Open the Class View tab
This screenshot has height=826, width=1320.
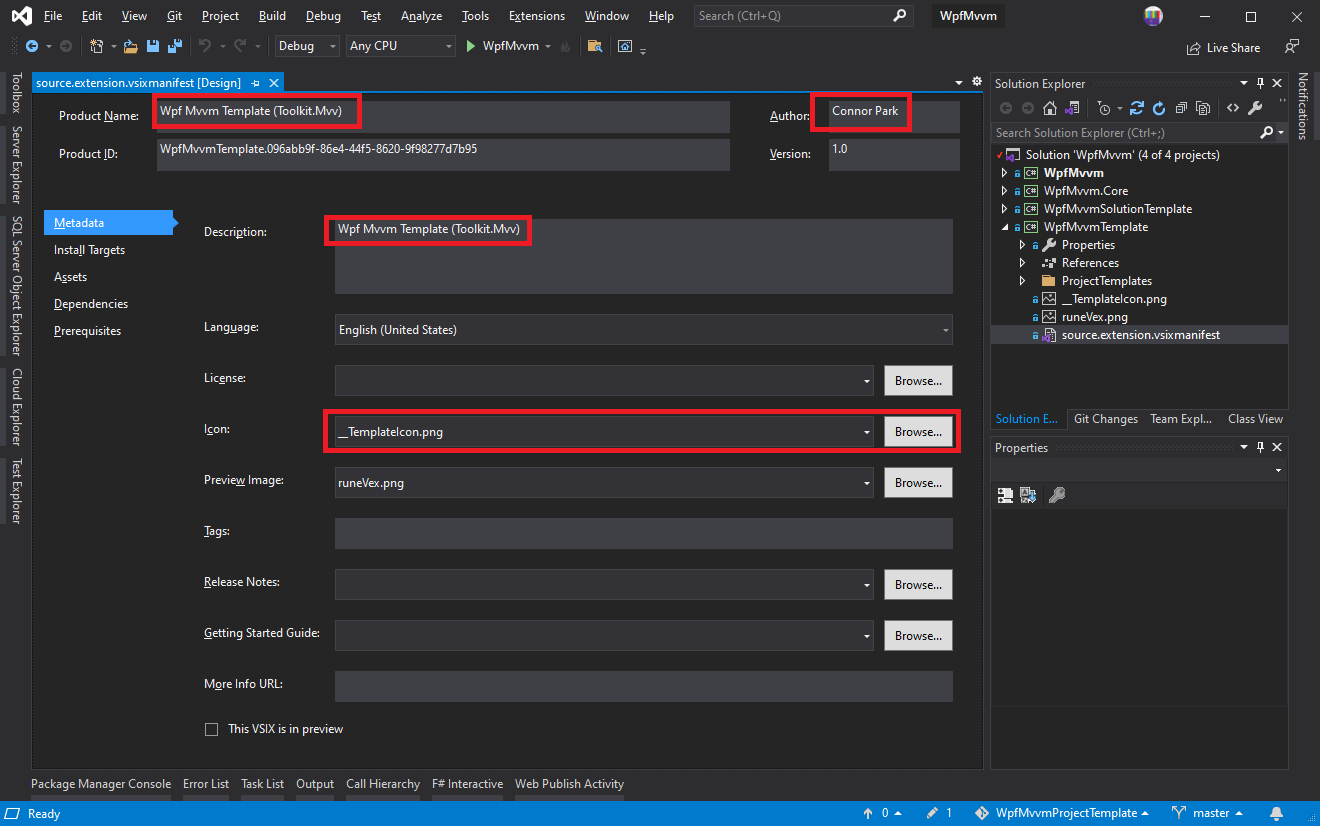coord(1255,419)
